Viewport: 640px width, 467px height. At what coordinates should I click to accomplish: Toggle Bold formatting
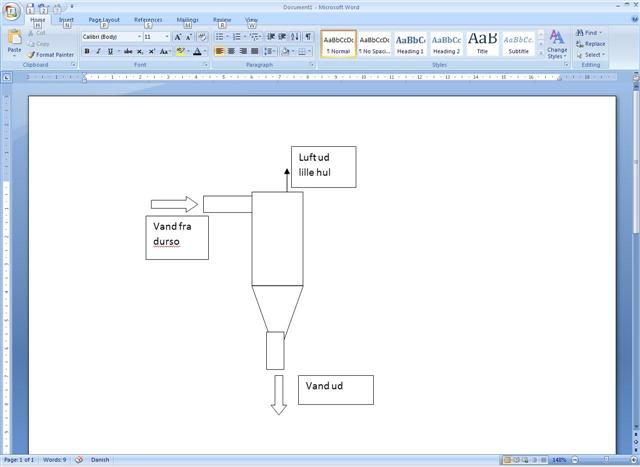[87, 51]
